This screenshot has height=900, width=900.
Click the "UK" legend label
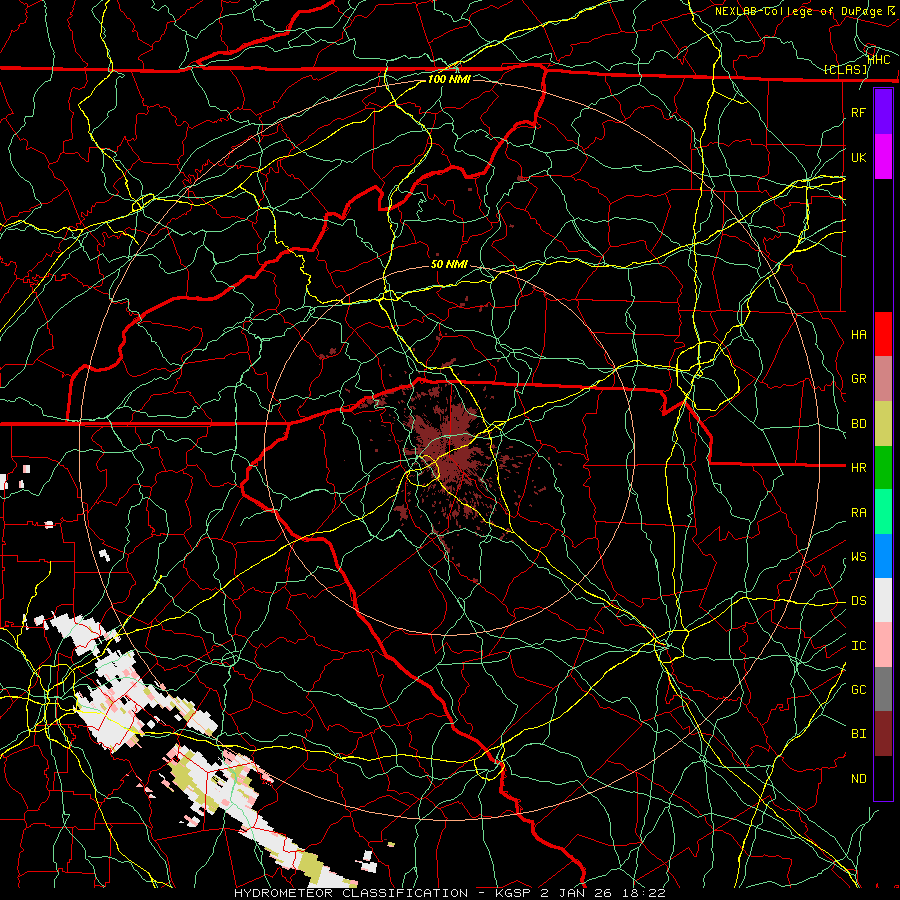[x=858, y=157]
